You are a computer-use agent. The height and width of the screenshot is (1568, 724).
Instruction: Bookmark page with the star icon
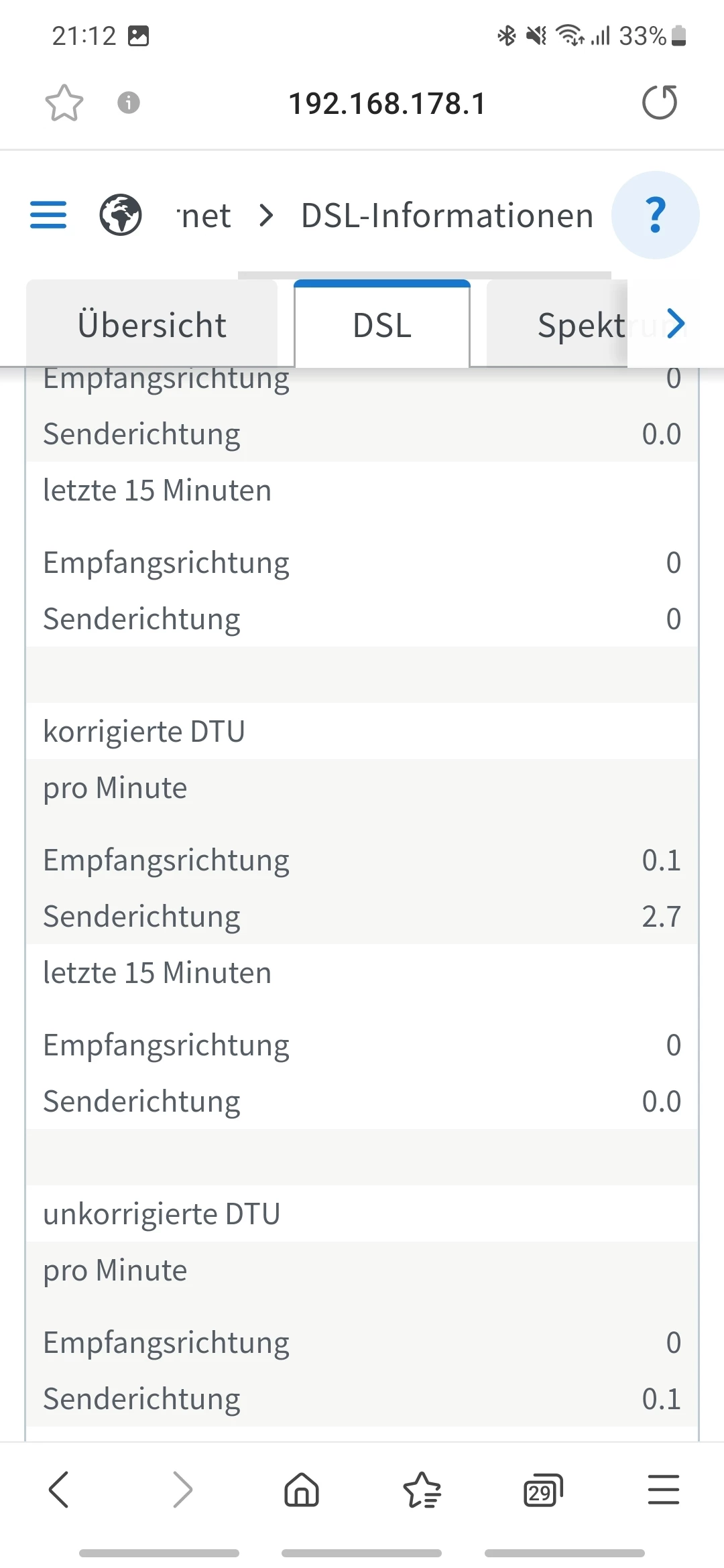pyautogui.click(x=64, y=103)
